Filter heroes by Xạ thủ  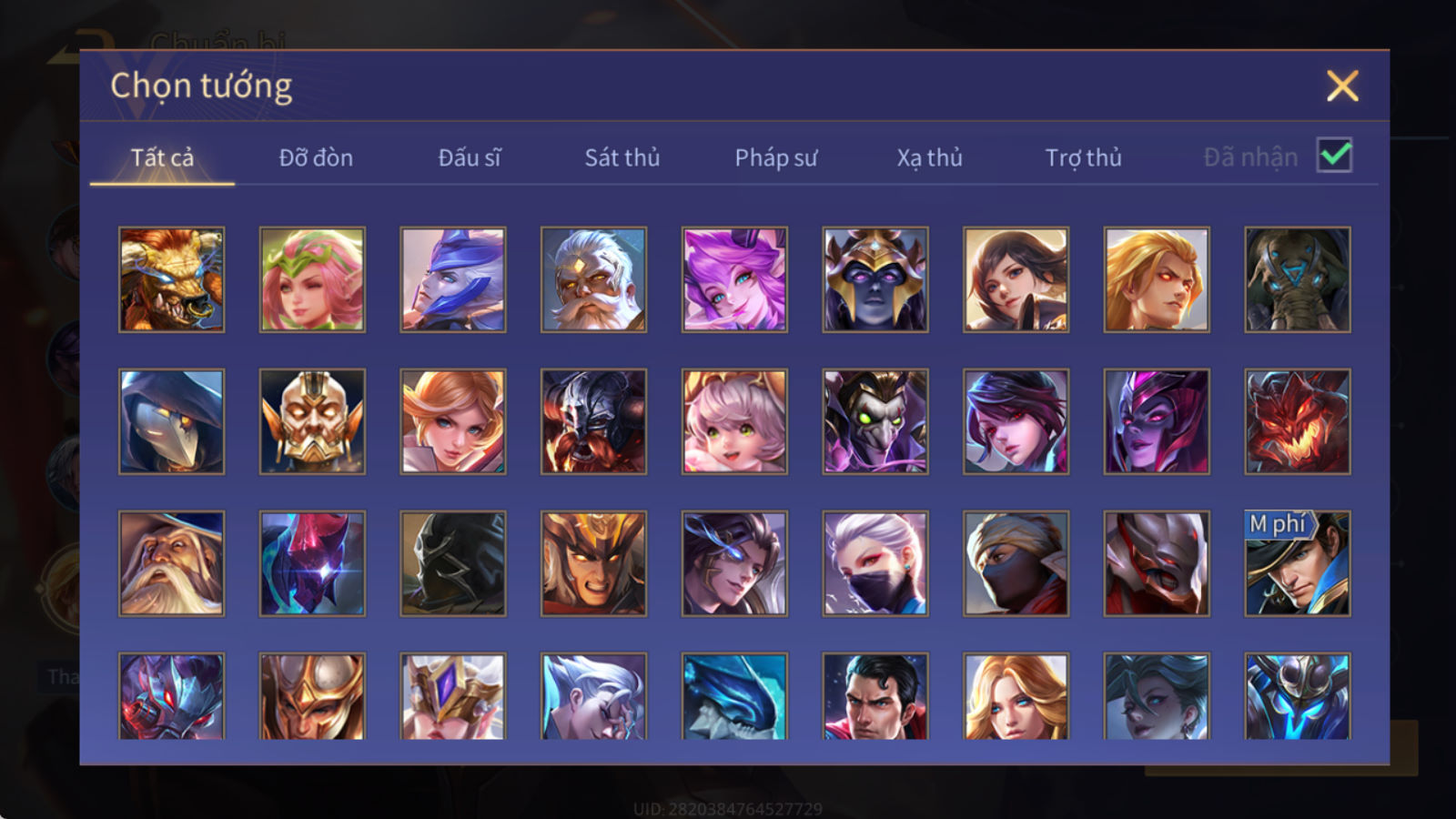click(x=929, y=157)
